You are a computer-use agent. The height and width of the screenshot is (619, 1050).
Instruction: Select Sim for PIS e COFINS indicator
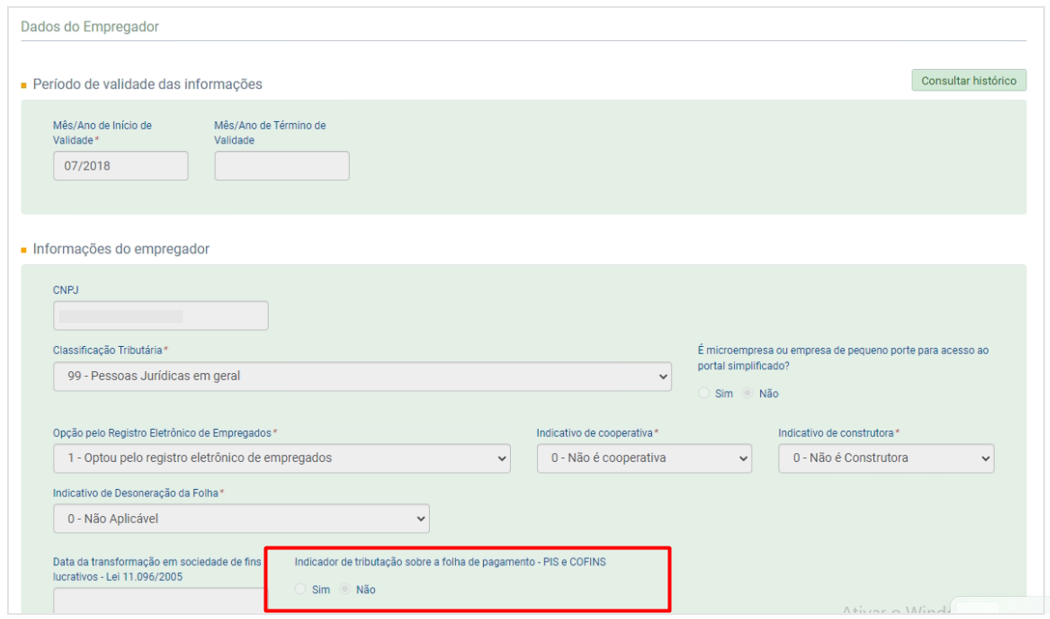point(300,589)
